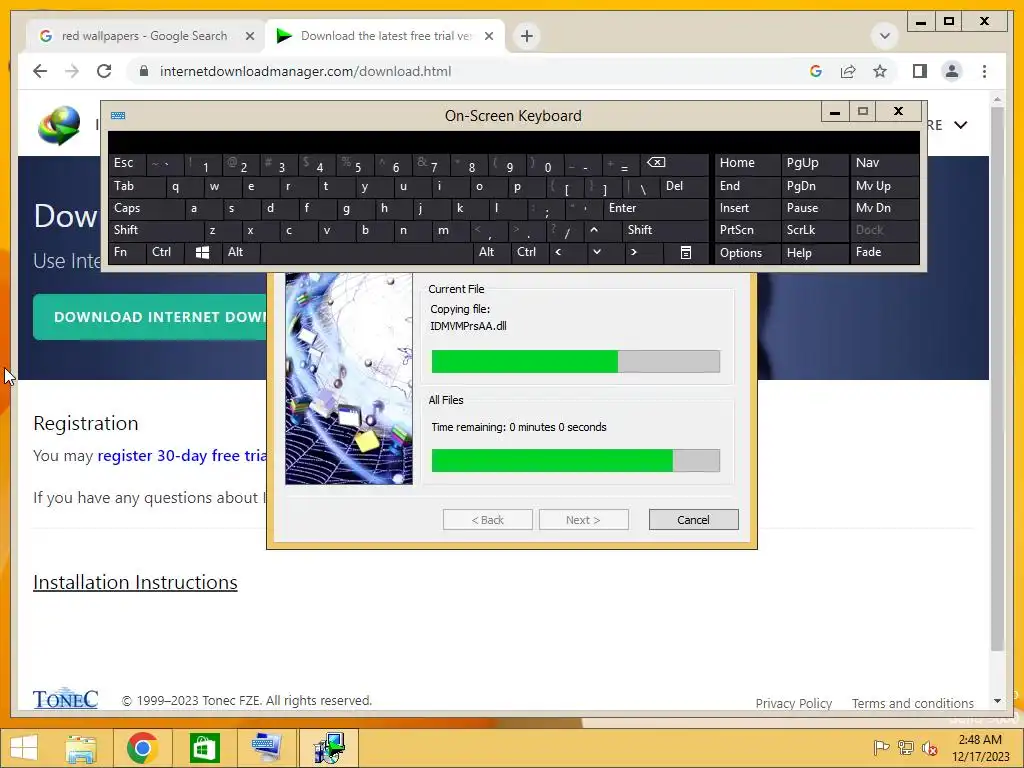Open the Terms and conditions link
The width and height of the screenshot is (1024, 768).
pyautogui.click(x=912, y=703)
